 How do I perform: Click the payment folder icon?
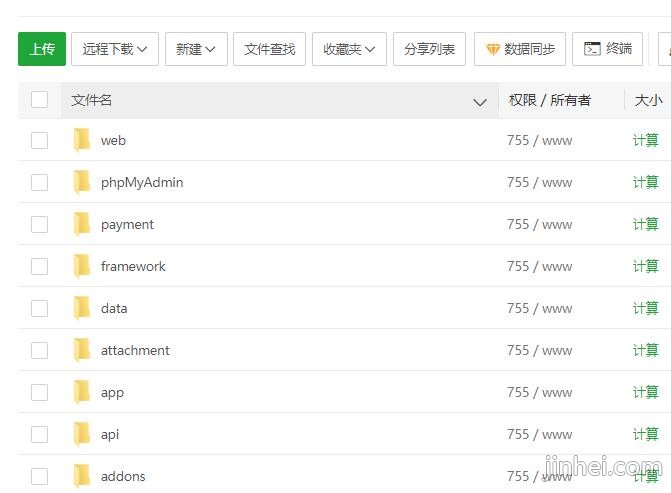(x=82, y=224)
